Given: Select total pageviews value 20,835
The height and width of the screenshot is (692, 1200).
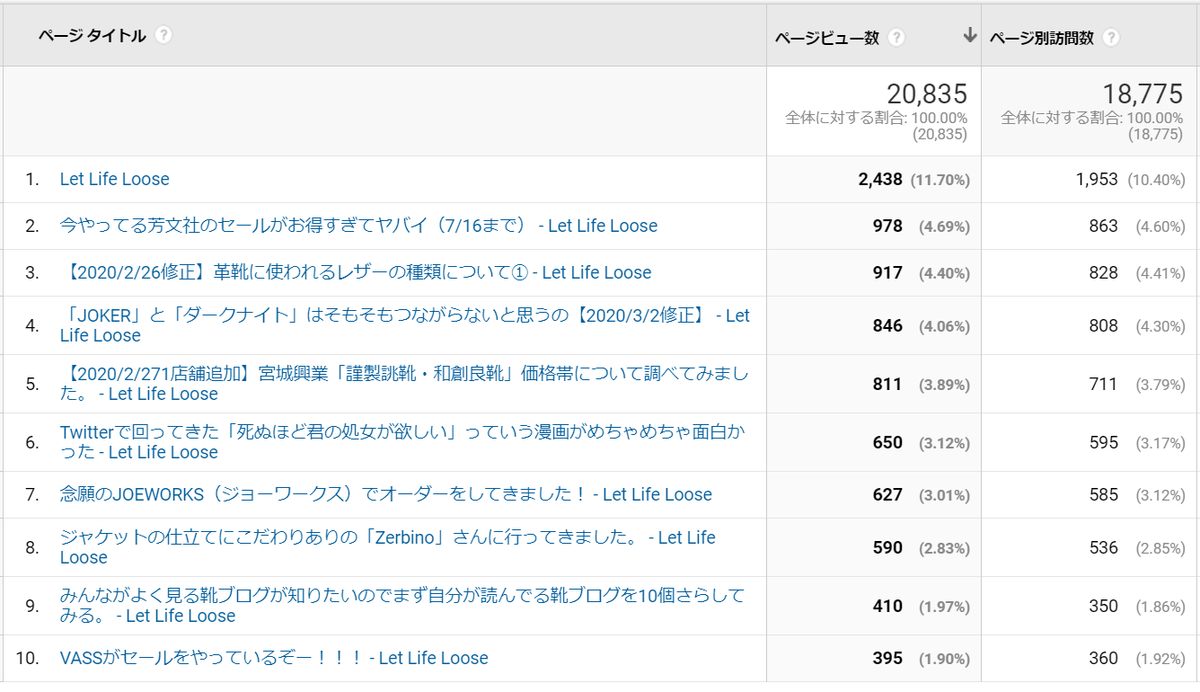Looking at the screenshot, I should pyautogui.click(x=927, y=94).
